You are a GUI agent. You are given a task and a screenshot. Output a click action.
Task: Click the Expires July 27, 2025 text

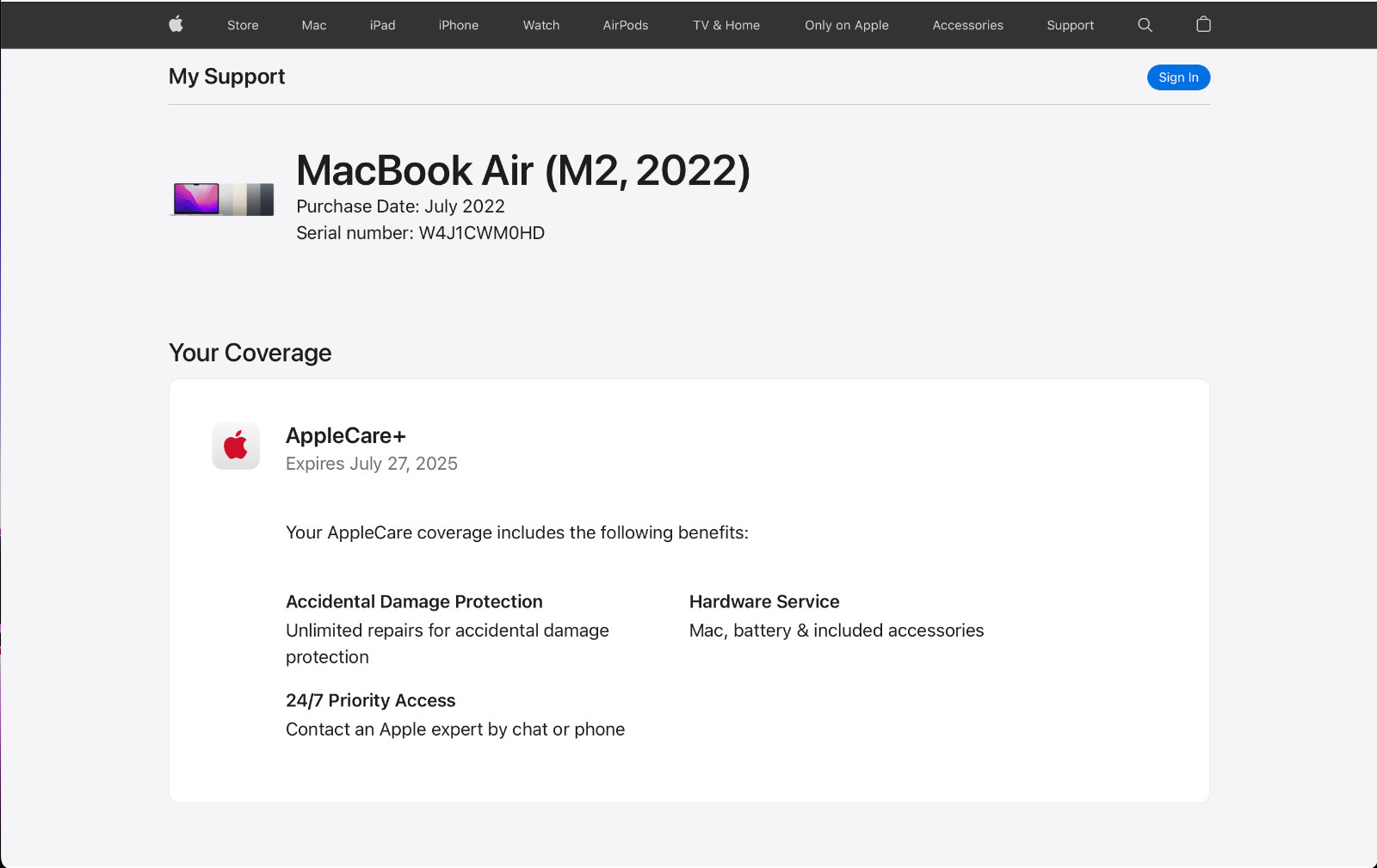[372, 464]
